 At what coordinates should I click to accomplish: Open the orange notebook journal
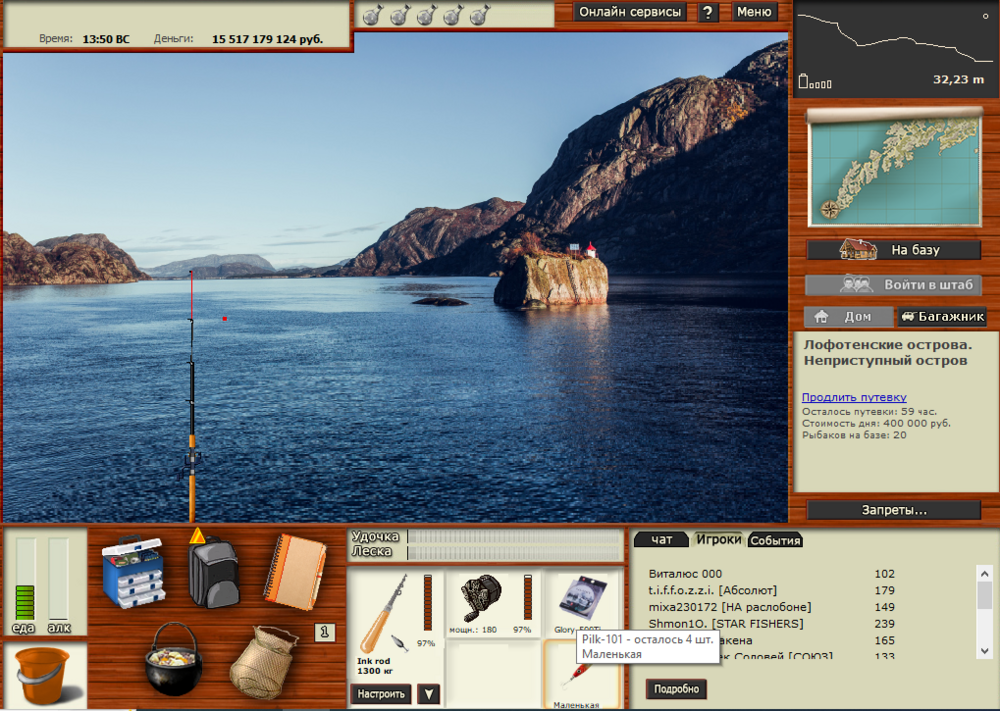295,571
